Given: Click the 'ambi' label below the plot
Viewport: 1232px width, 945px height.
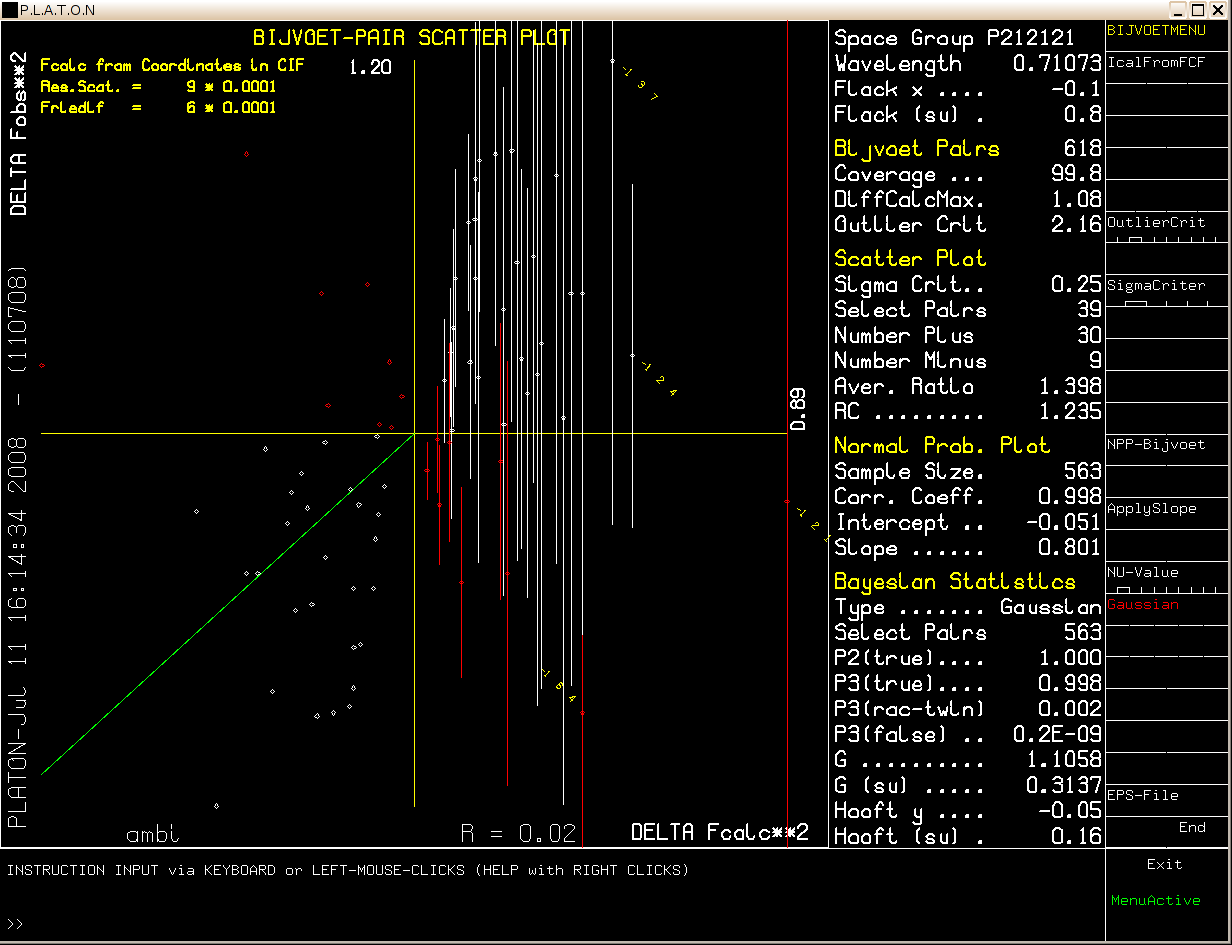Looking at the screenshot, I should (x=153, y=833).
